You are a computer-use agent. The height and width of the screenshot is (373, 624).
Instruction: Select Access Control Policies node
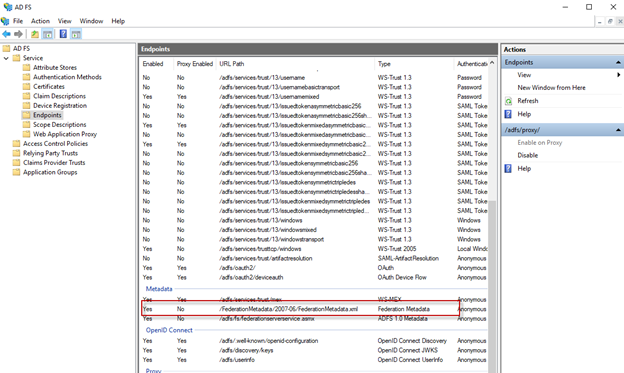point(55,144)
